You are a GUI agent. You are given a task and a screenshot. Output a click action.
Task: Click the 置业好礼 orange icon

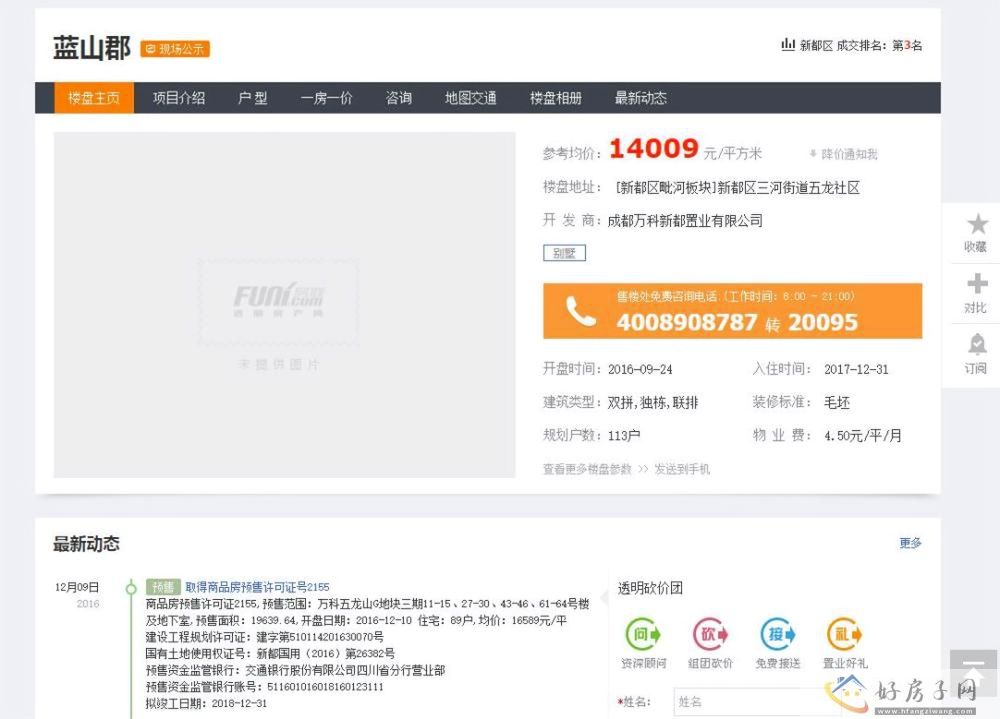tap(844, 634)
